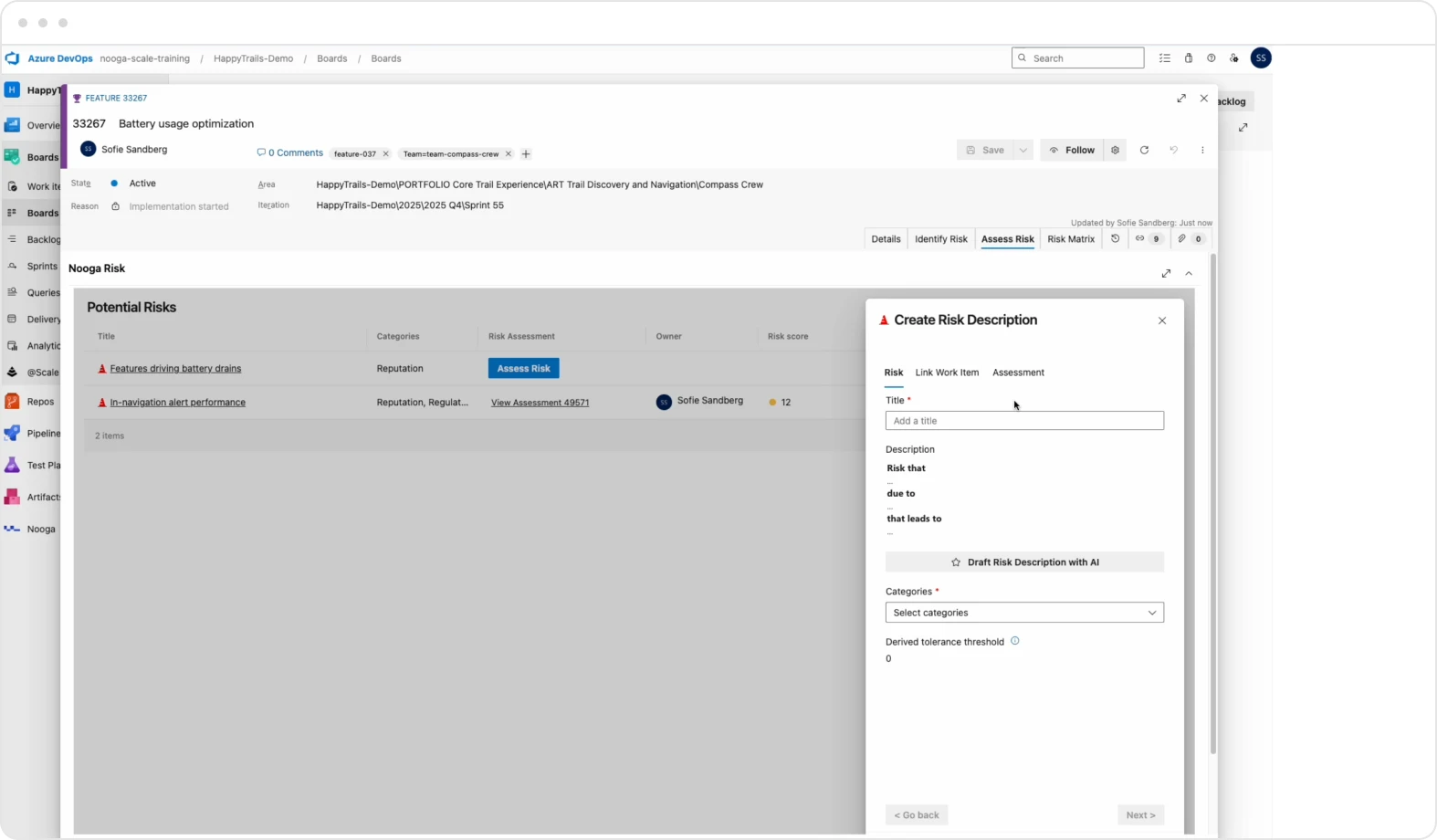Open the Nooga hub in sidebar
The width and height of the screenshot is (1437, 840).
tap(32, 530)
